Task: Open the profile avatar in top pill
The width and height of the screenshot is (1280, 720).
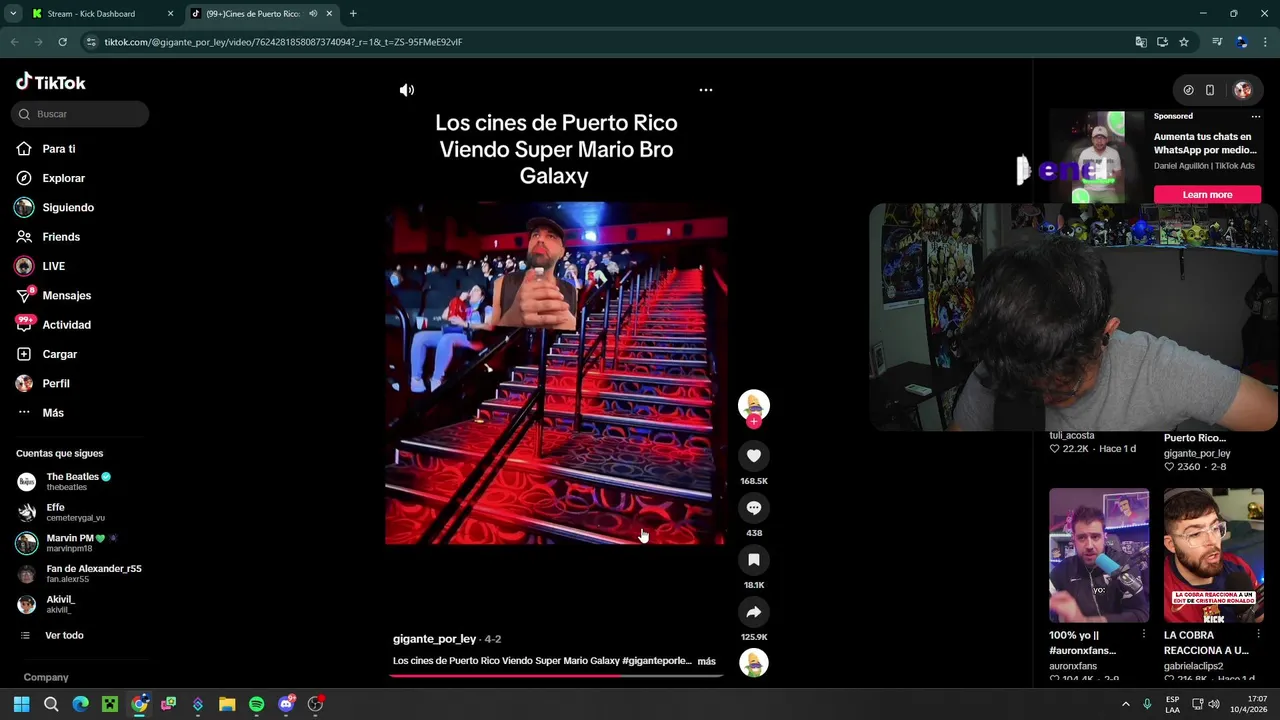Action: 1243,90
